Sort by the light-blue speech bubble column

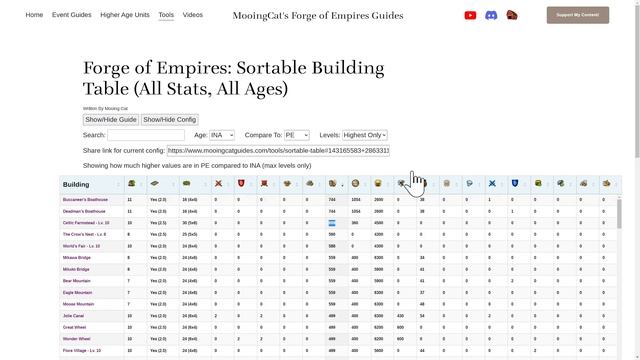(x=469, y=184)
